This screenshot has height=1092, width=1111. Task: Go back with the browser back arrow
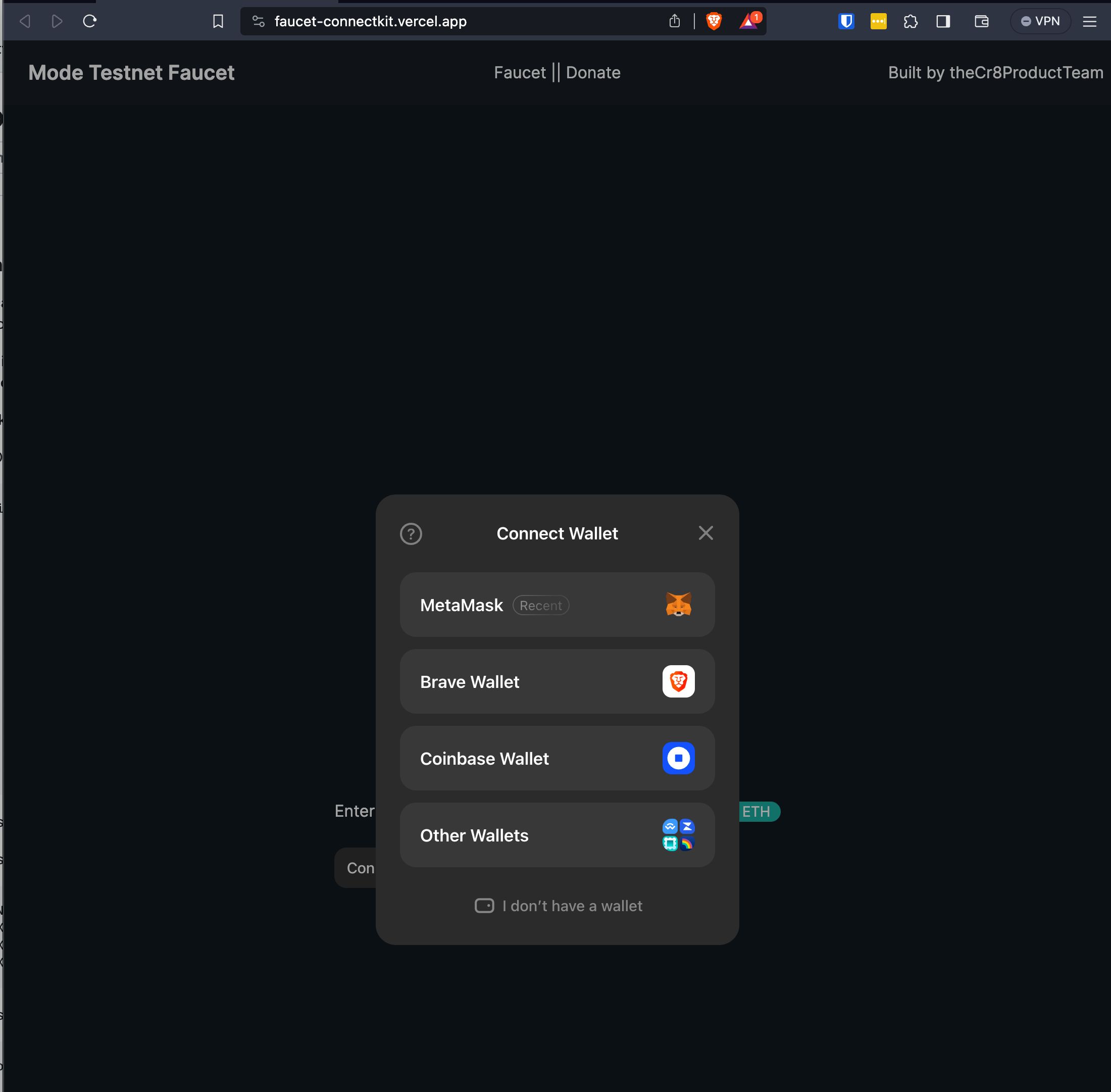tap(25, 22)
